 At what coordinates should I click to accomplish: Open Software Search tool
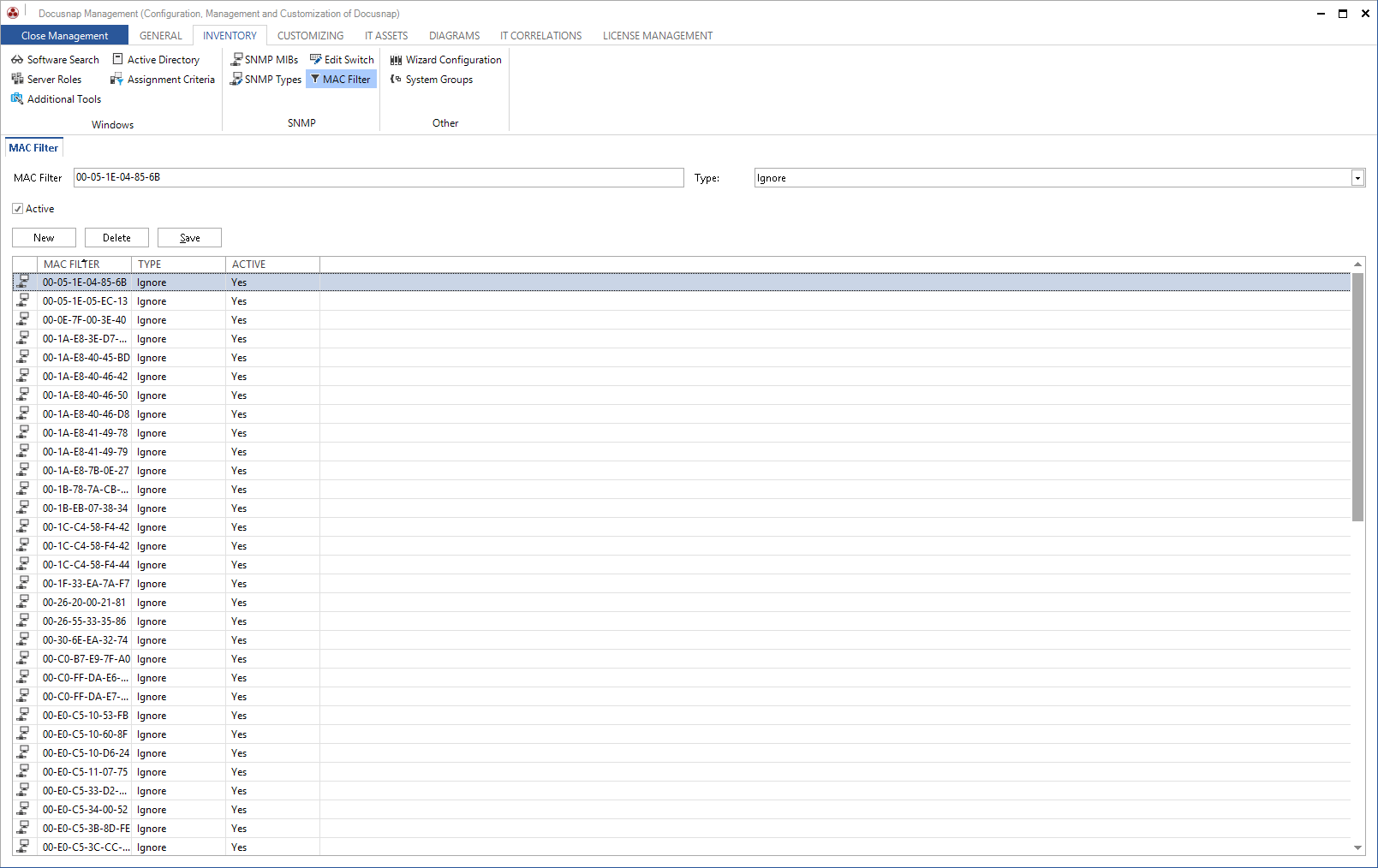point(55,60)
